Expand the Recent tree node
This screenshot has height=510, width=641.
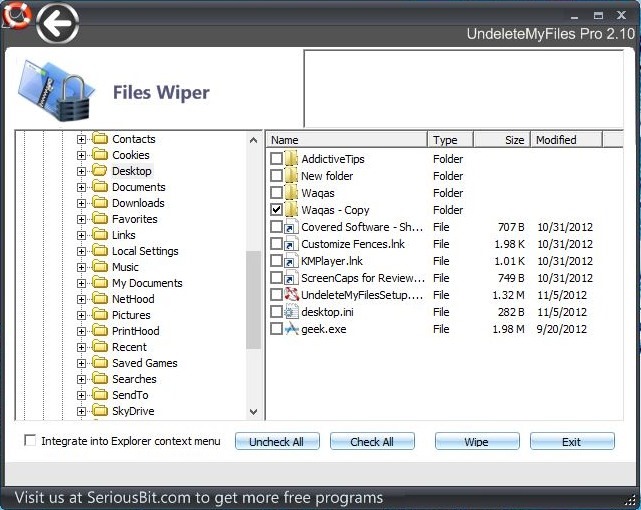pos(81,347)
